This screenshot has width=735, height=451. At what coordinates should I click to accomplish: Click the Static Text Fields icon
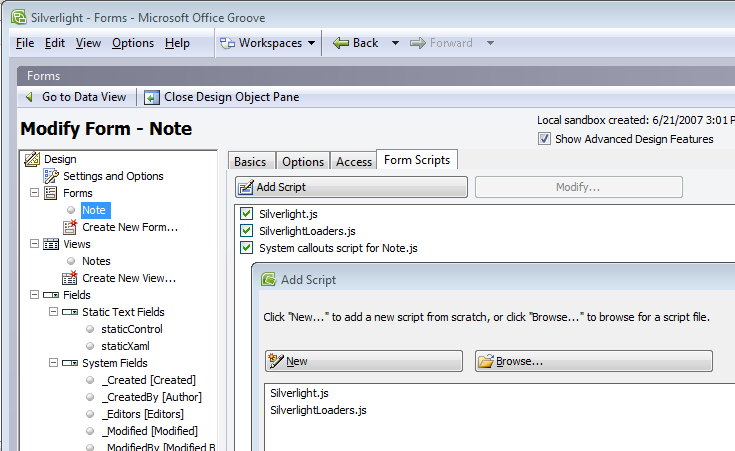click(70, 312)
